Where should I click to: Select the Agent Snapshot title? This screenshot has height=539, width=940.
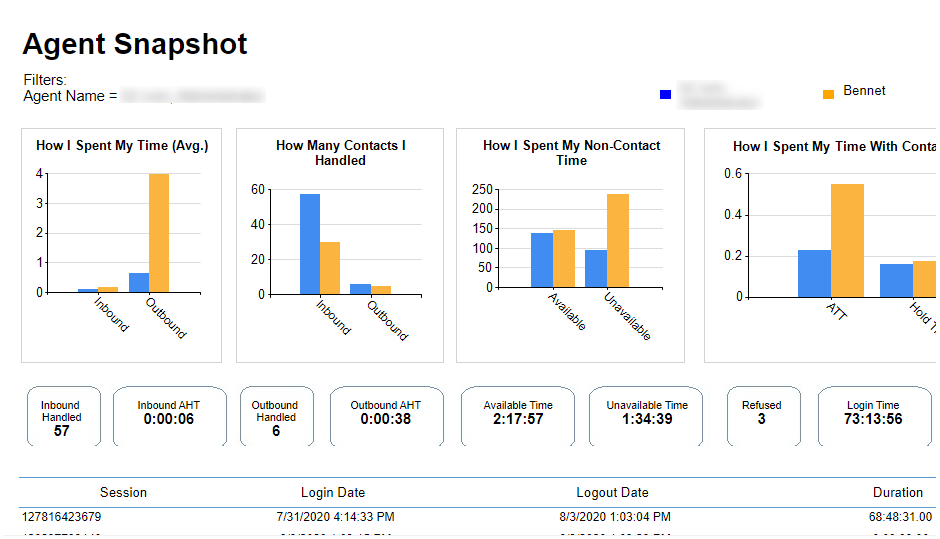click(135, 44)
